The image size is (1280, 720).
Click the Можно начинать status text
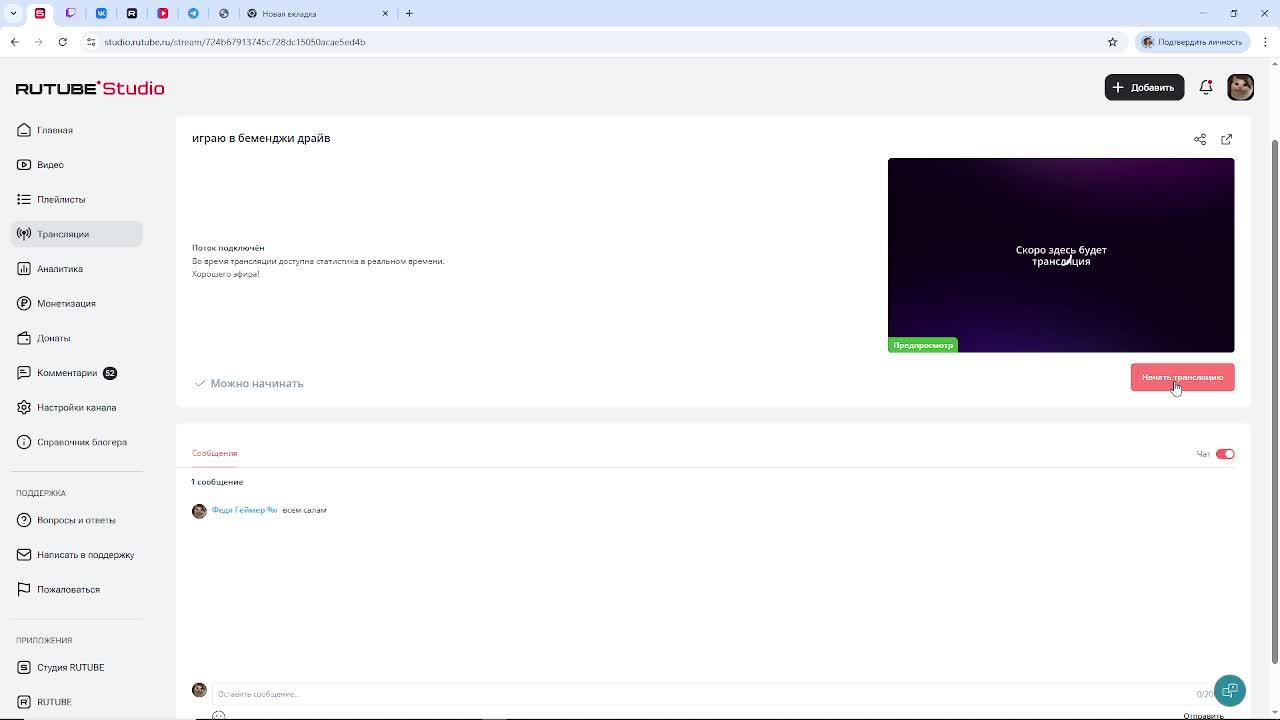click(257, 383)
